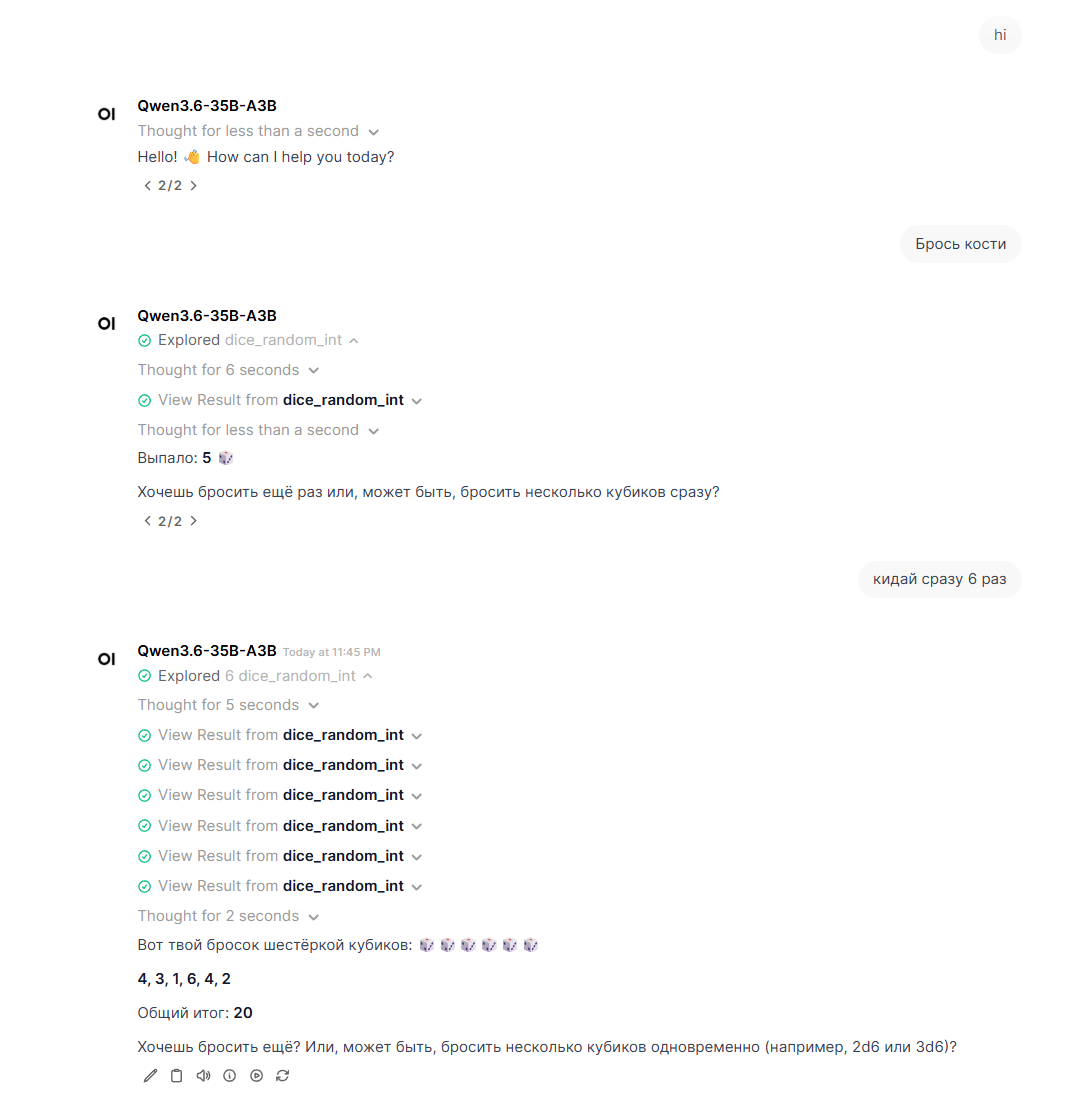Go to previous version of Hello response
This screenshot has width=1085, height=1119.
(147, 186)
